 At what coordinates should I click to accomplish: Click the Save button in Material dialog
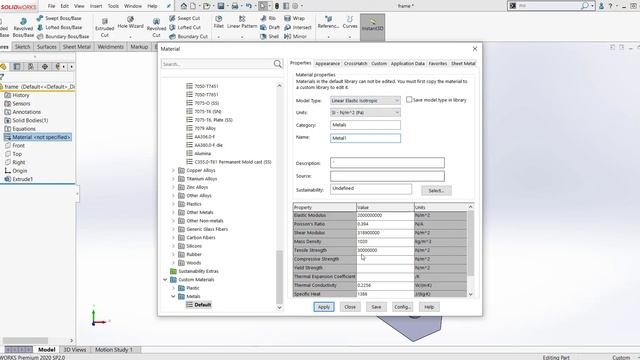pyautogui.click(x=376, y=307)
